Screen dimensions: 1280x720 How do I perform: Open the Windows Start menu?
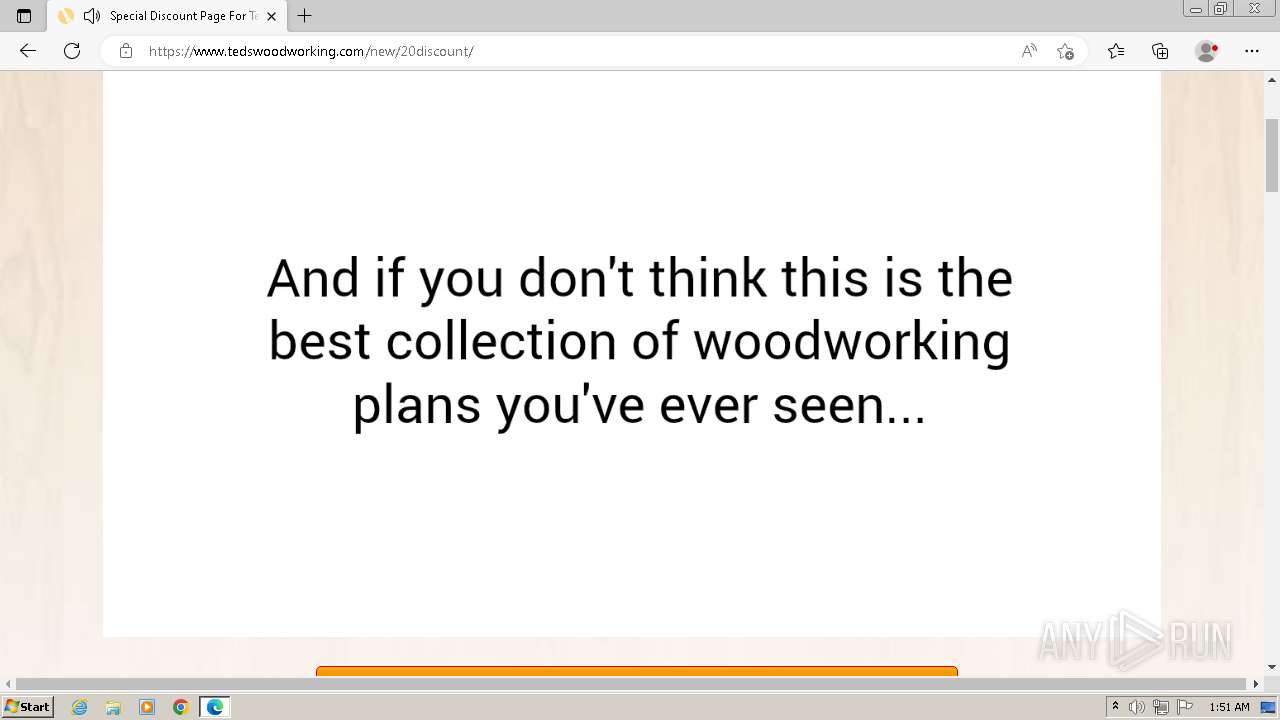point(28,707)
